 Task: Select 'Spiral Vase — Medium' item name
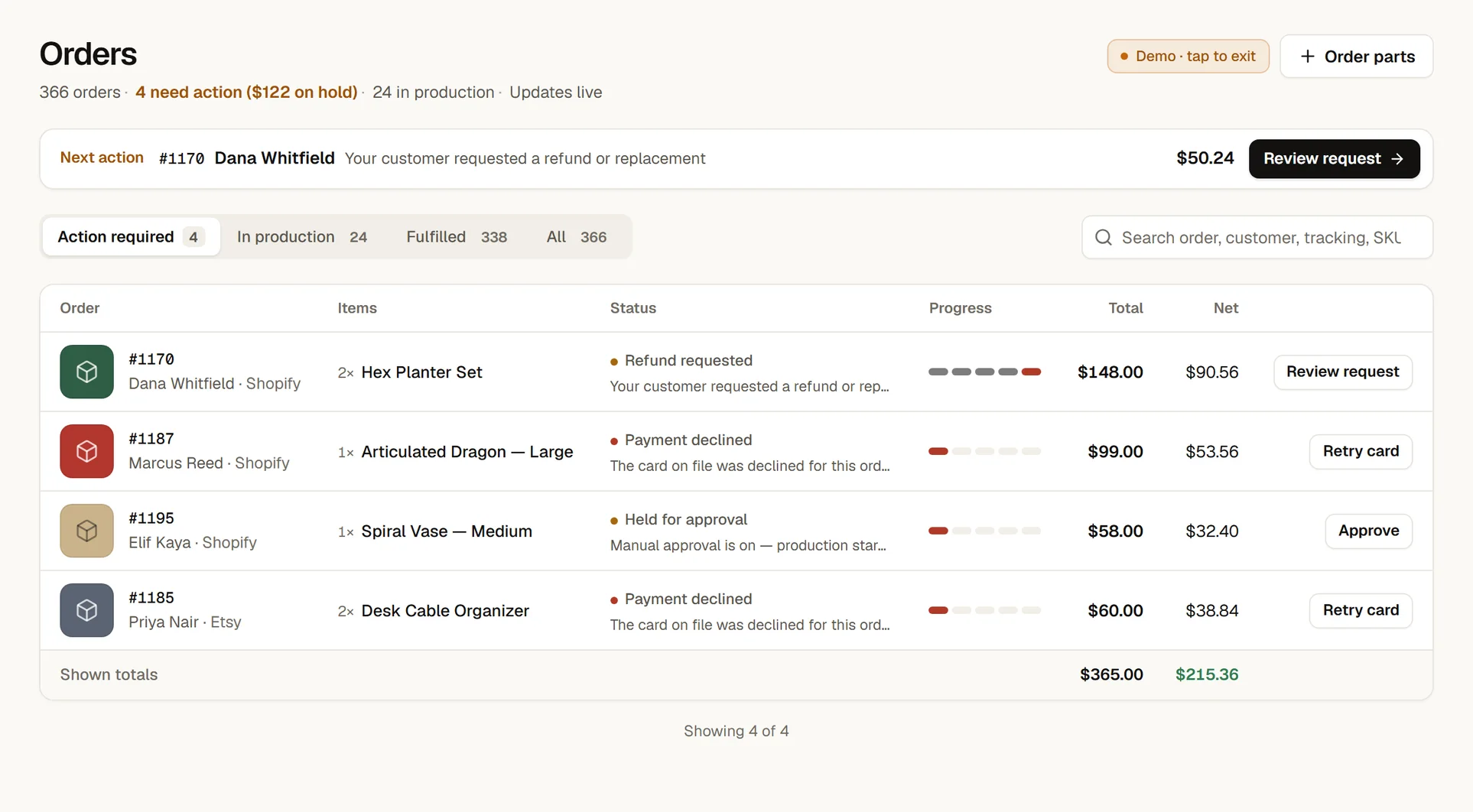tap(447, 531)
